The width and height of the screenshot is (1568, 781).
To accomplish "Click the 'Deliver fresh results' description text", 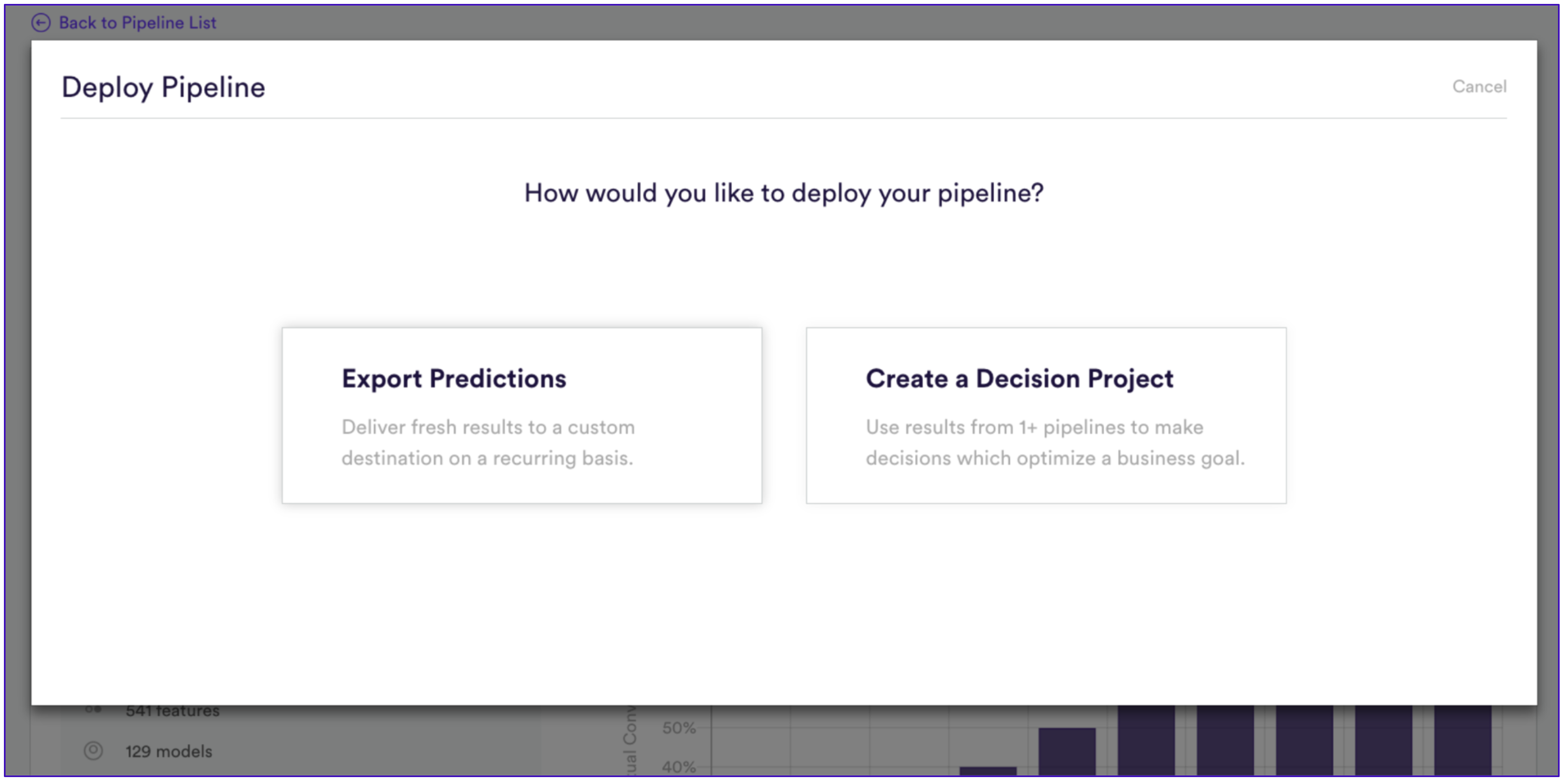I will 487,442.
